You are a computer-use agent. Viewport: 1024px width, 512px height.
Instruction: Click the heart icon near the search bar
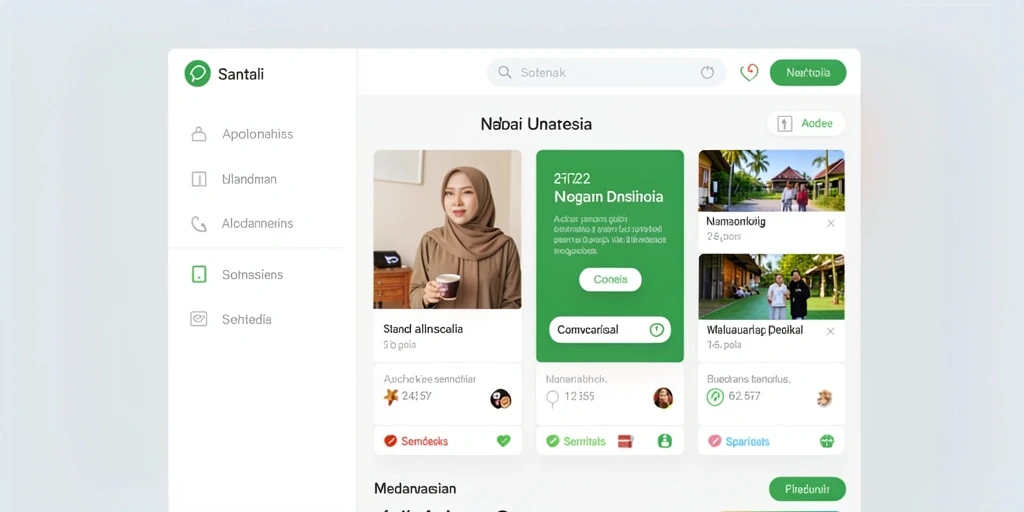coord(749,72)
